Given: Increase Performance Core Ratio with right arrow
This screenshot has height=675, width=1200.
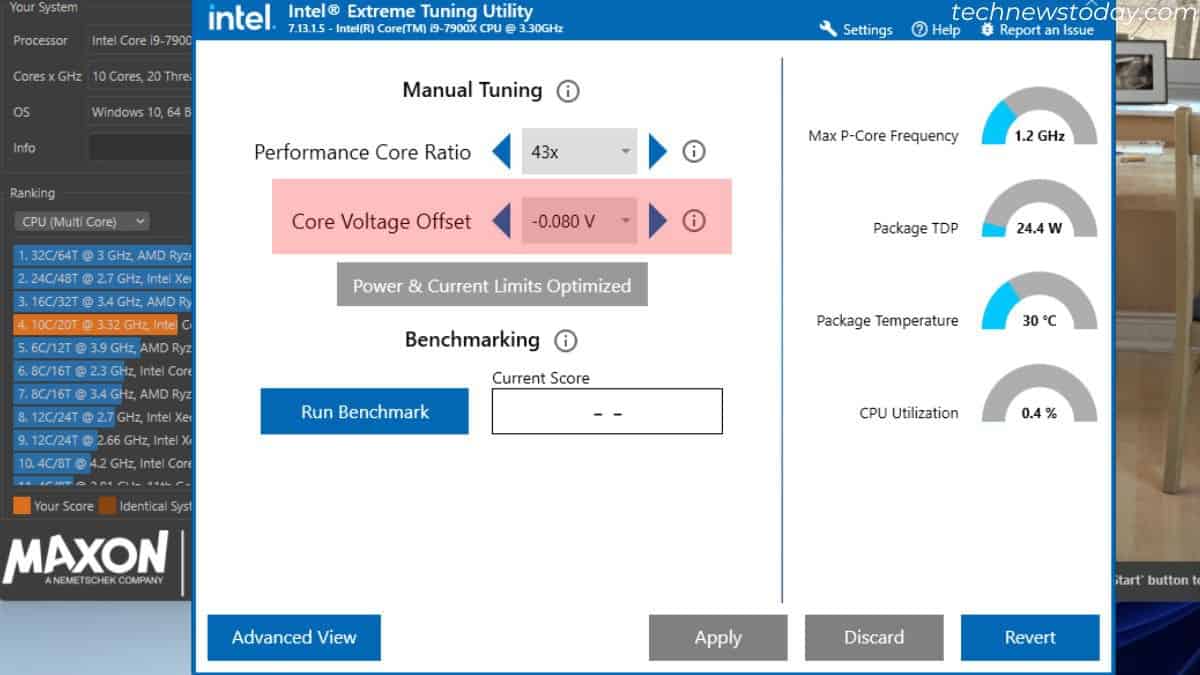Looking at the screenshot, I should click(657, 151).
